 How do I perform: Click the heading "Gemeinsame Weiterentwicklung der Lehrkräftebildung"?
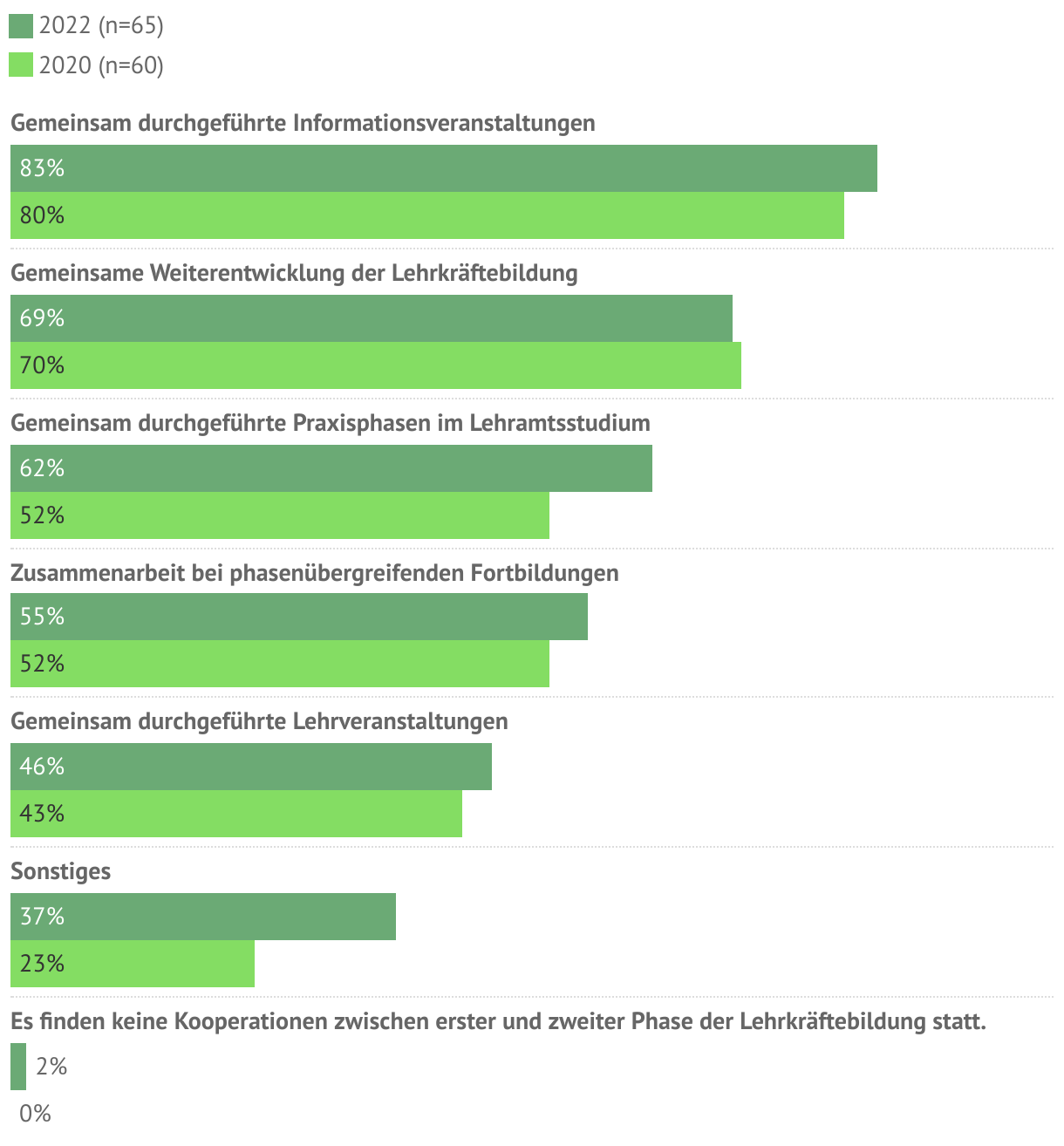294,273
